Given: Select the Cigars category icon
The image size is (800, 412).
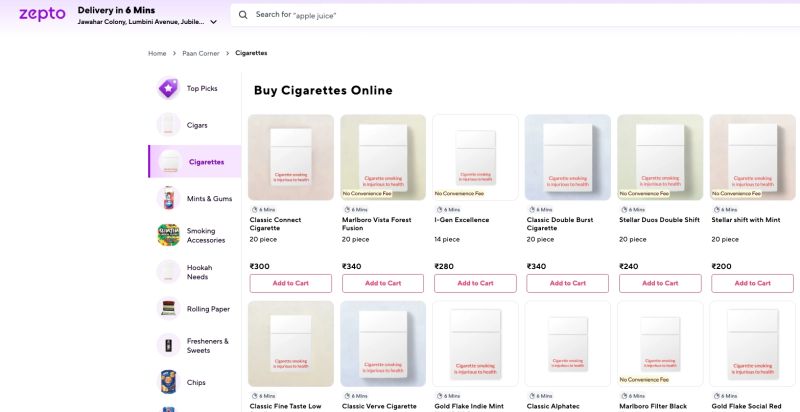Looking at the screenshot, I should 168,125.
